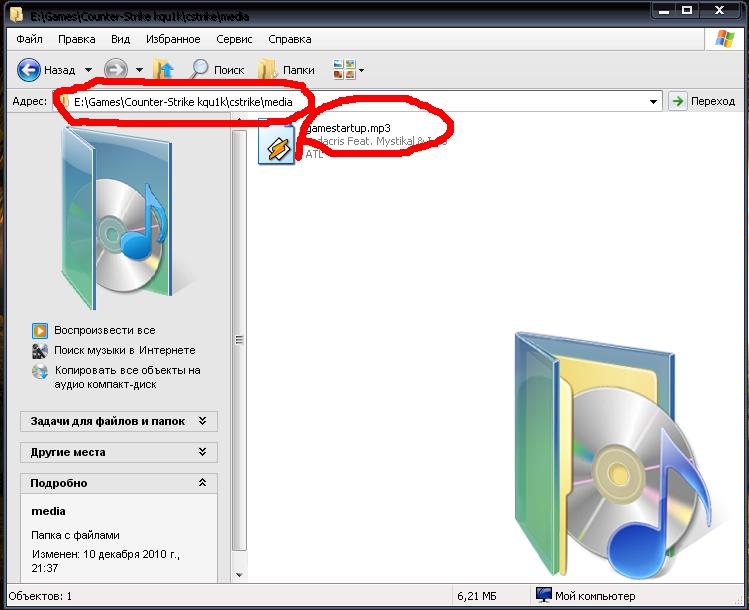Click Воспроизвести все link
Screen dimensions: 749x610
click(105, 330)
